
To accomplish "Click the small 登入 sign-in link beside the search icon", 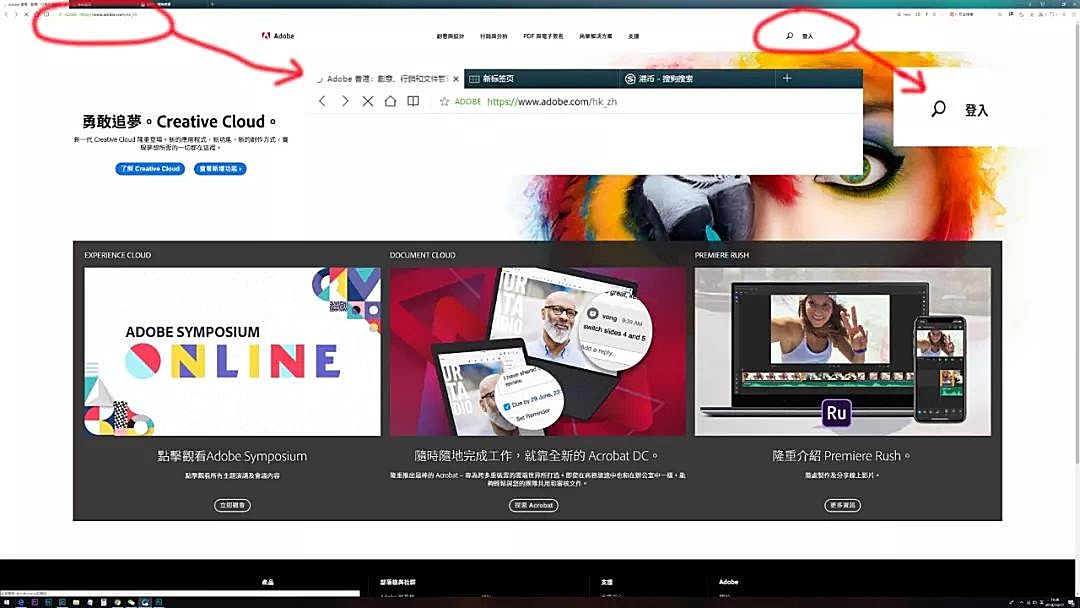I will [x=807, y=36].
